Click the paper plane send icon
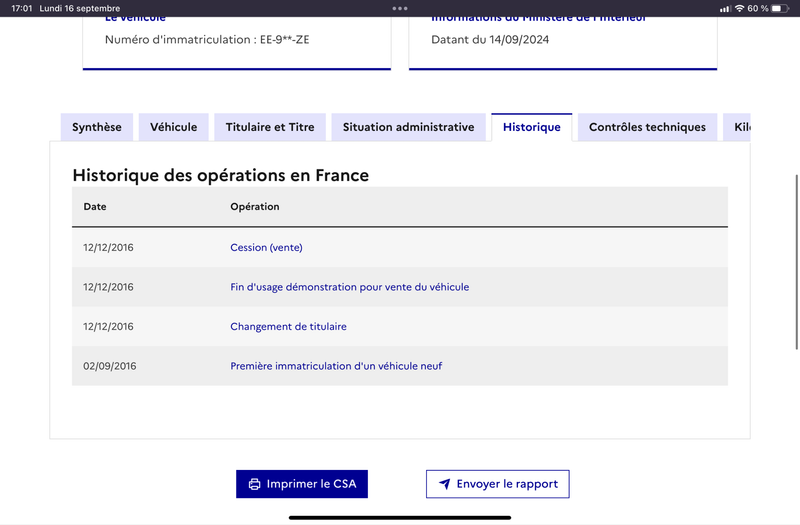Viewport: 800px width, 525px height. coord(445,484)
